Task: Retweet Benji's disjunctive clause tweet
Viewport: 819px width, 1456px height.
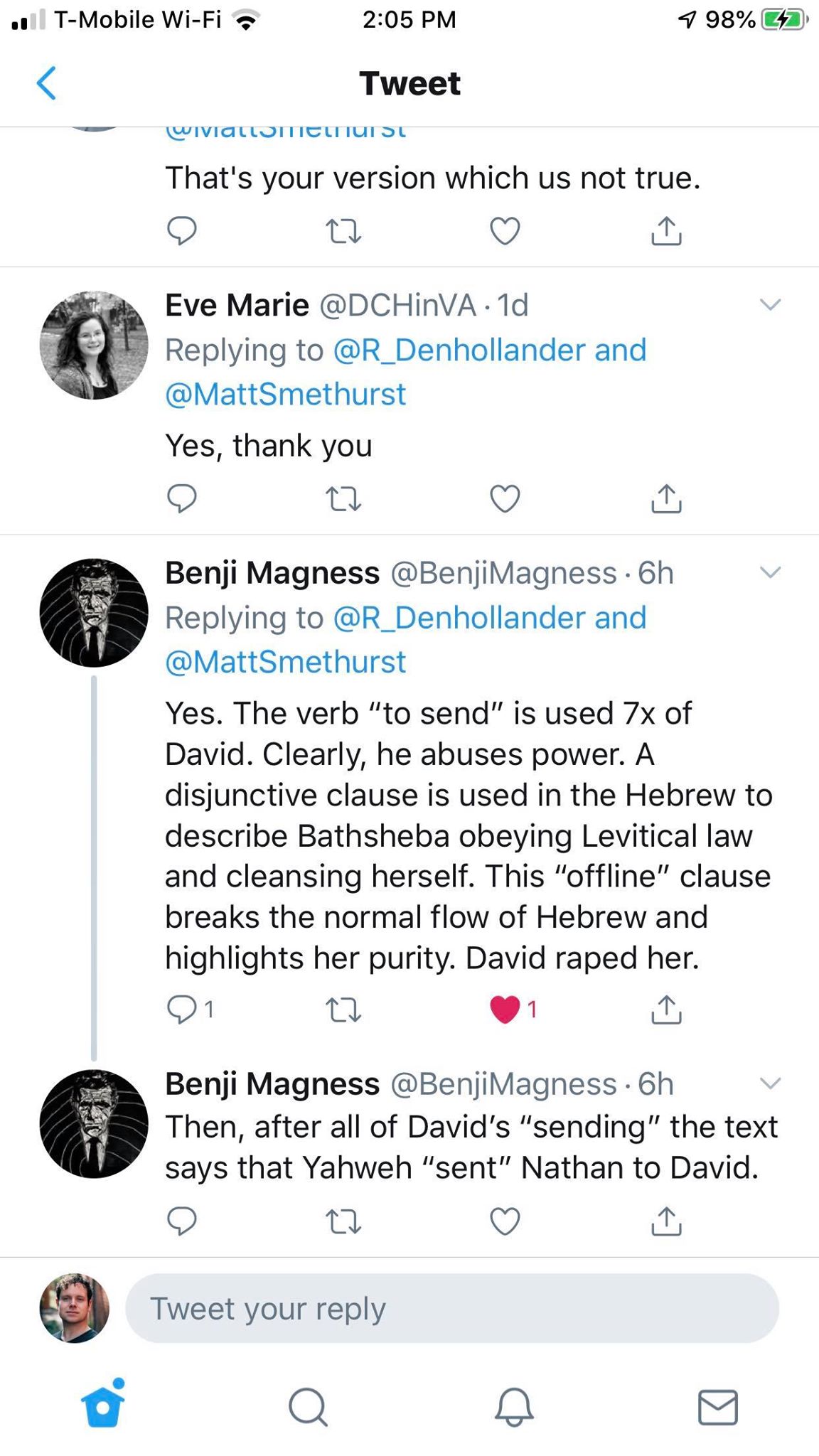Action: click(343, 1009)
